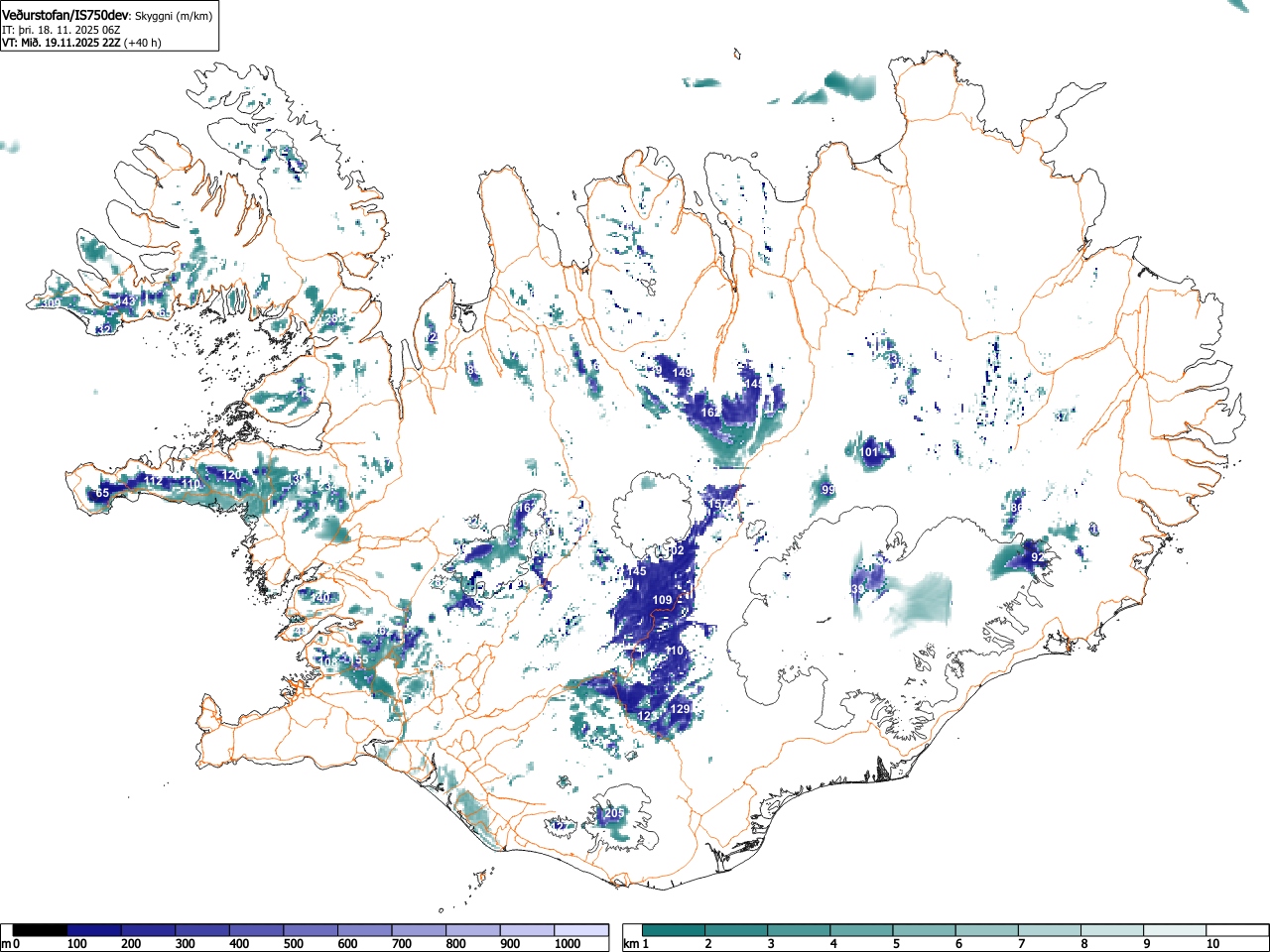Viewport: 1270px width, 952px height.
Task: Click the 205 value near the south coast
Action: point(614,813)
